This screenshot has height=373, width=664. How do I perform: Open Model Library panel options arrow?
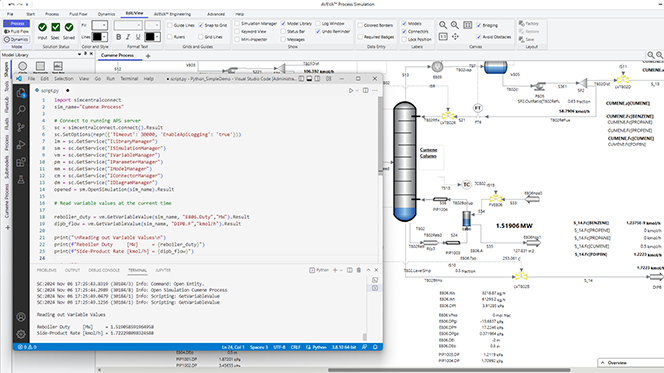tap(79, 54)
